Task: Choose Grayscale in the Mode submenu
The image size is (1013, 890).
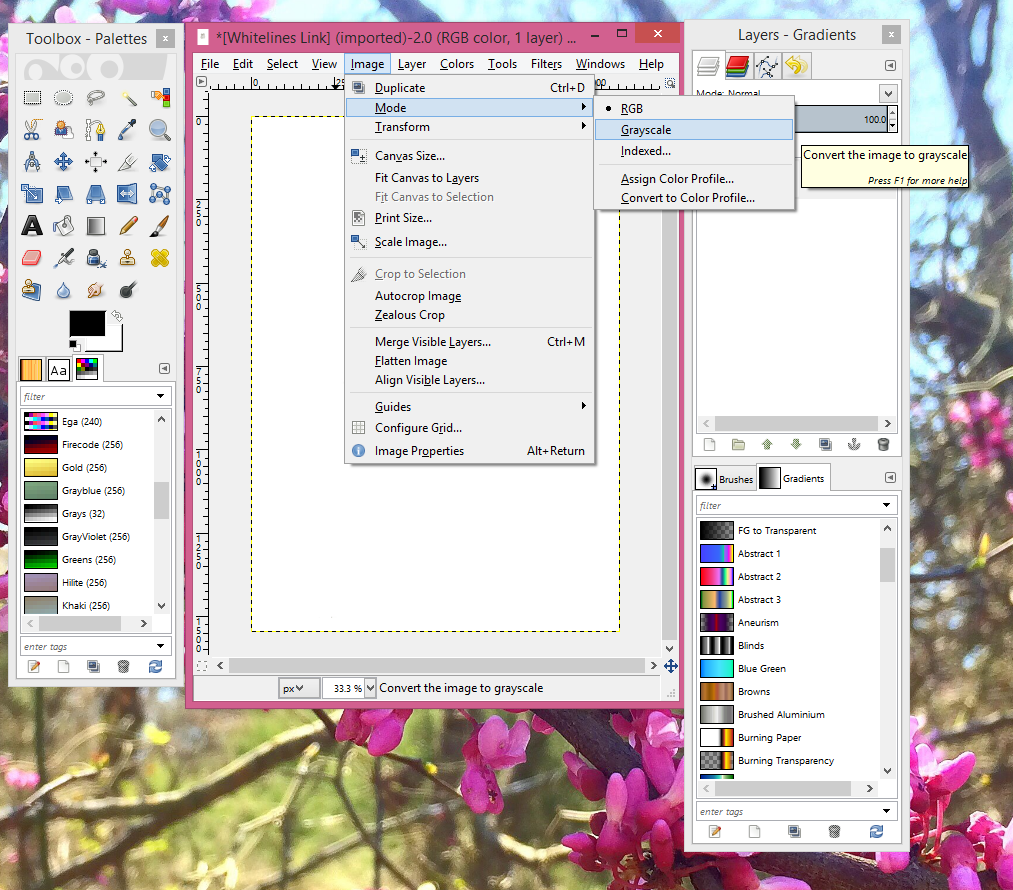Action: pos(645,130)
